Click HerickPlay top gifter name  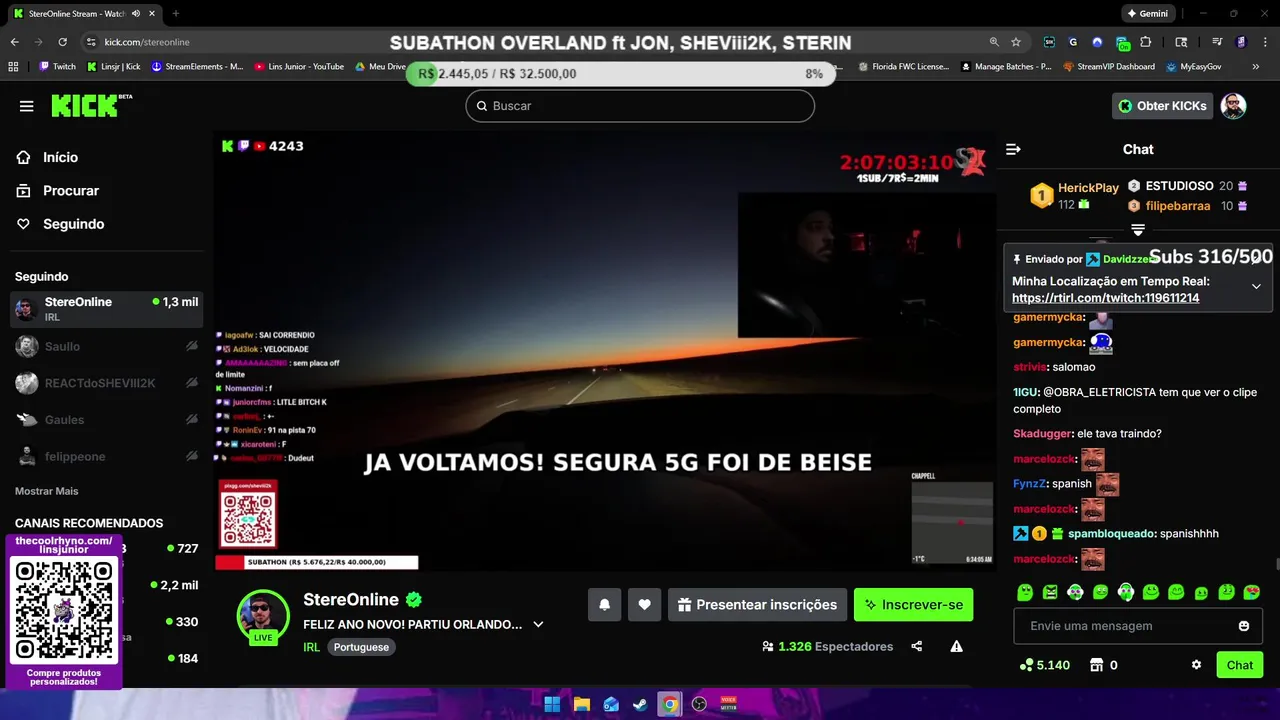click(x=1088, y=188)
